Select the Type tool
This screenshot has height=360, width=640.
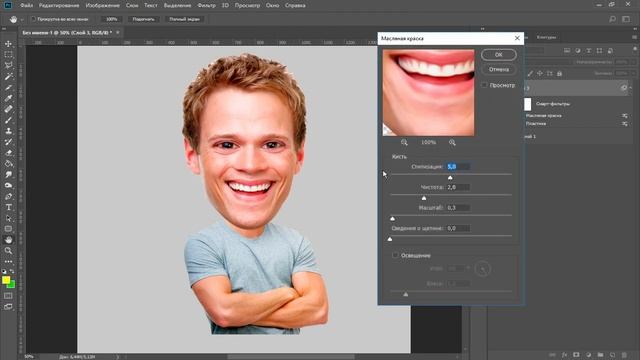coord(8,207)
